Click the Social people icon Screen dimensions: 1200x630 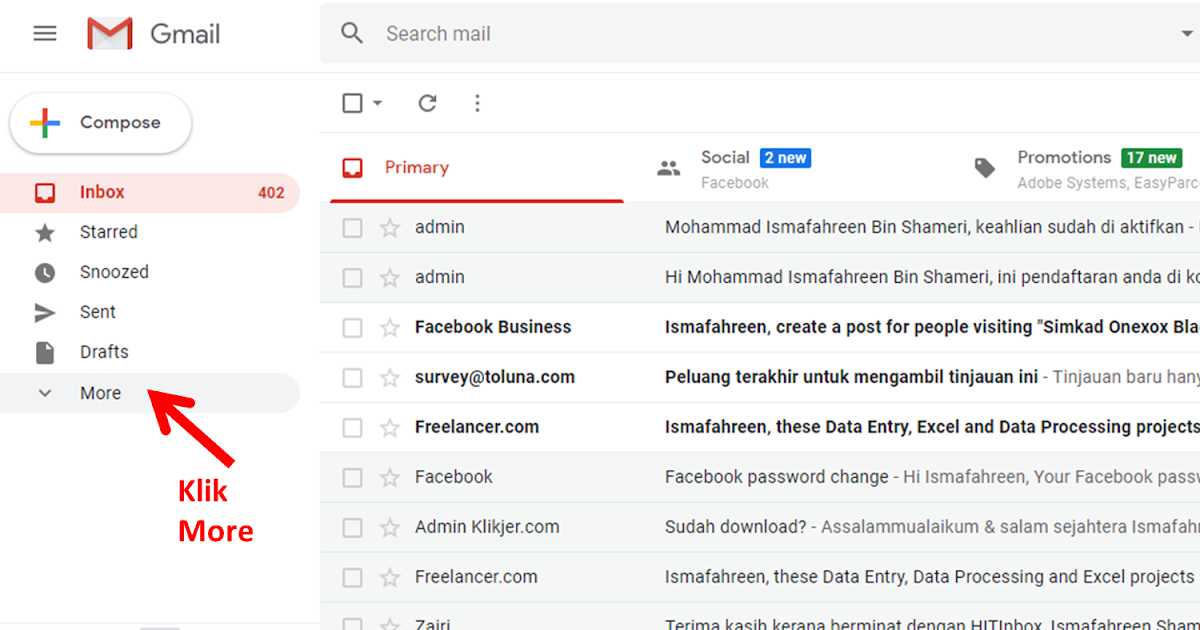(668, 168)
